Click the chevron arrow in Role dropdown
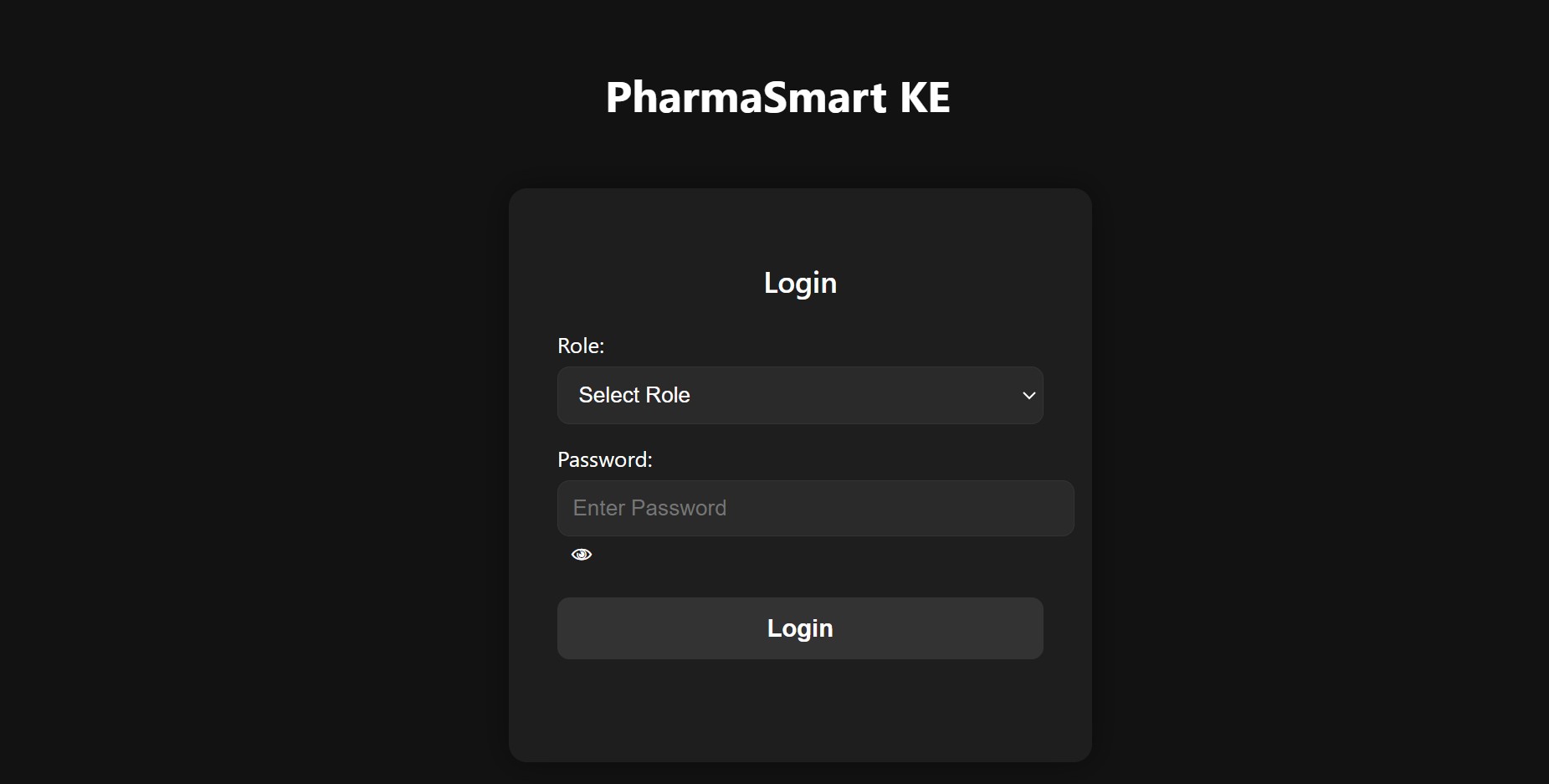Screen dimensions: 1549x784 (x=1028, y=395)
